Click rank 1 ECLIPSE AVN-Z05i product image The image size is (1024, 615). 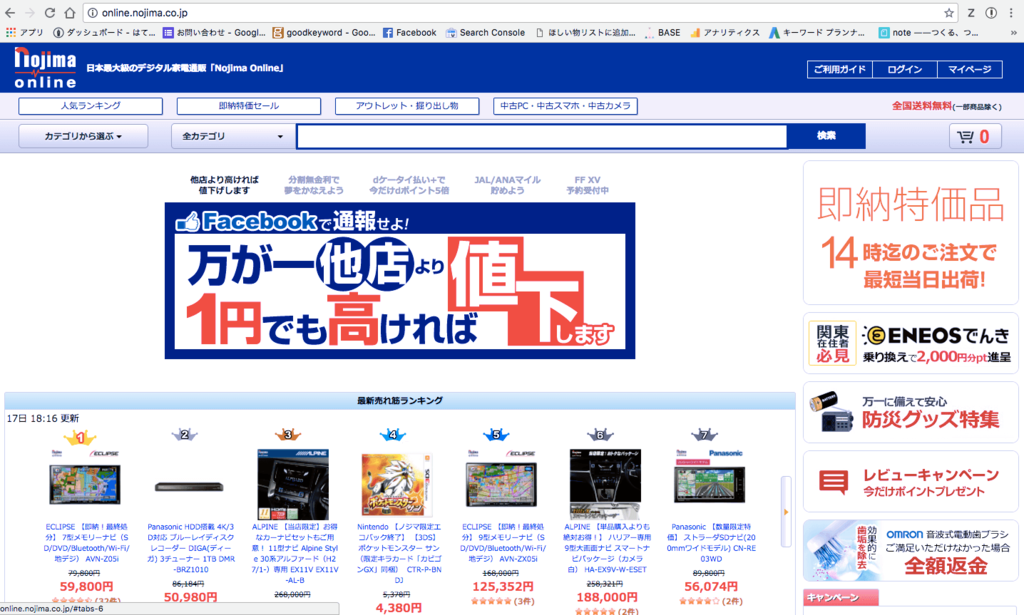pos(85,484)
